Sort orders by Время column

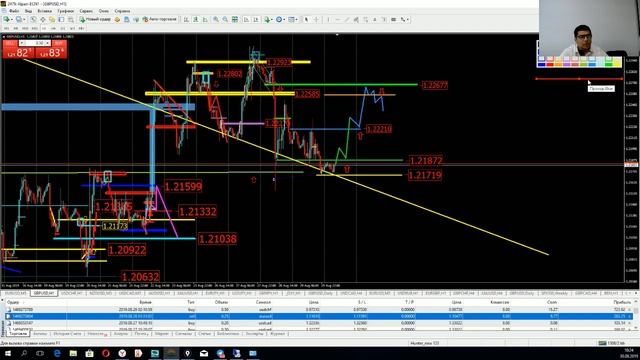[145, 302]
